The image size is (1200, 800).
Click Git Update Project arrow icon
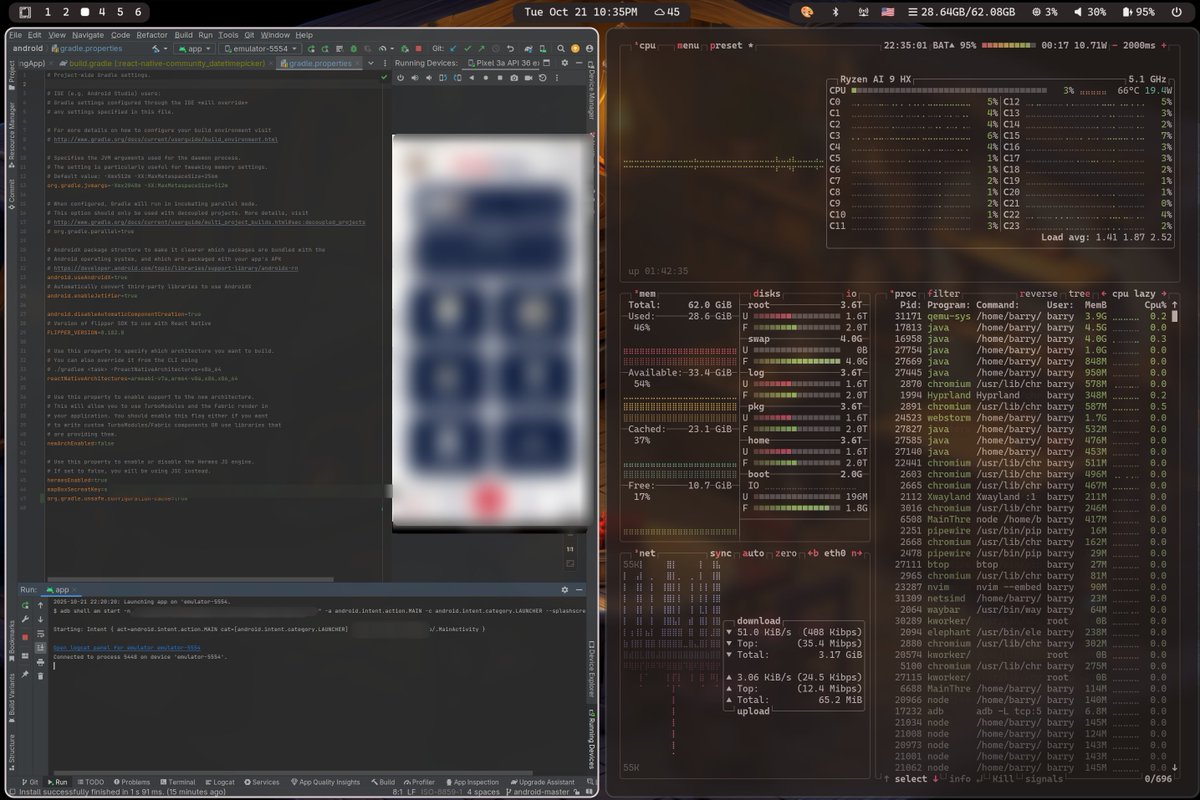(452, 47)
